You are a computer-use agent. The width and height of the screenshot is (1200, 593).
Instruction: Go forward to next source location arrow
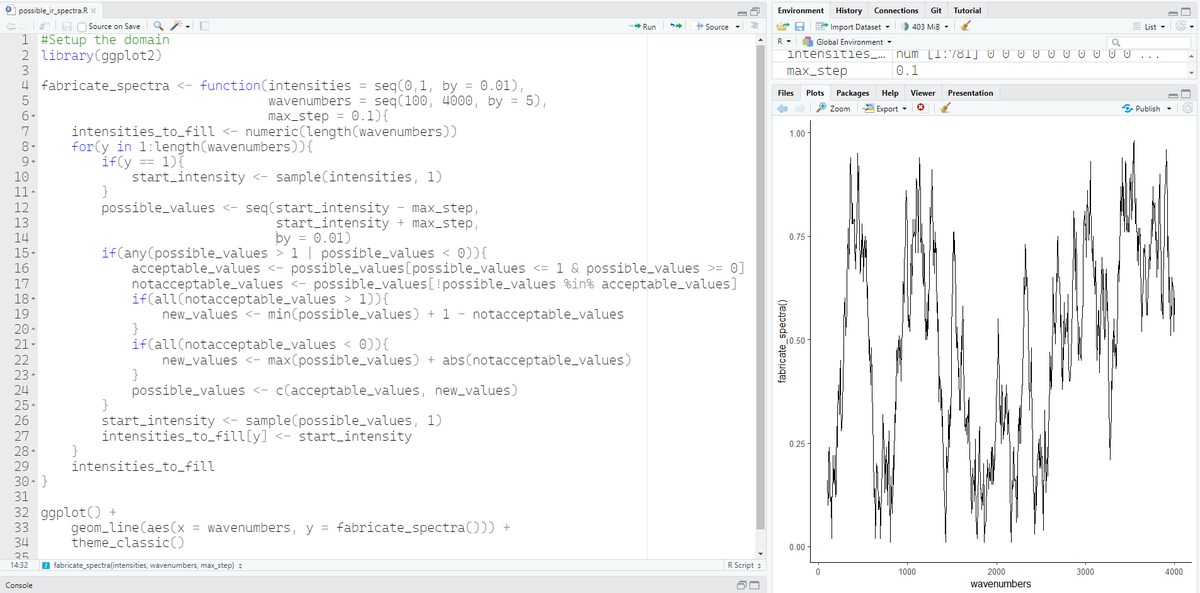pos(23,26)
